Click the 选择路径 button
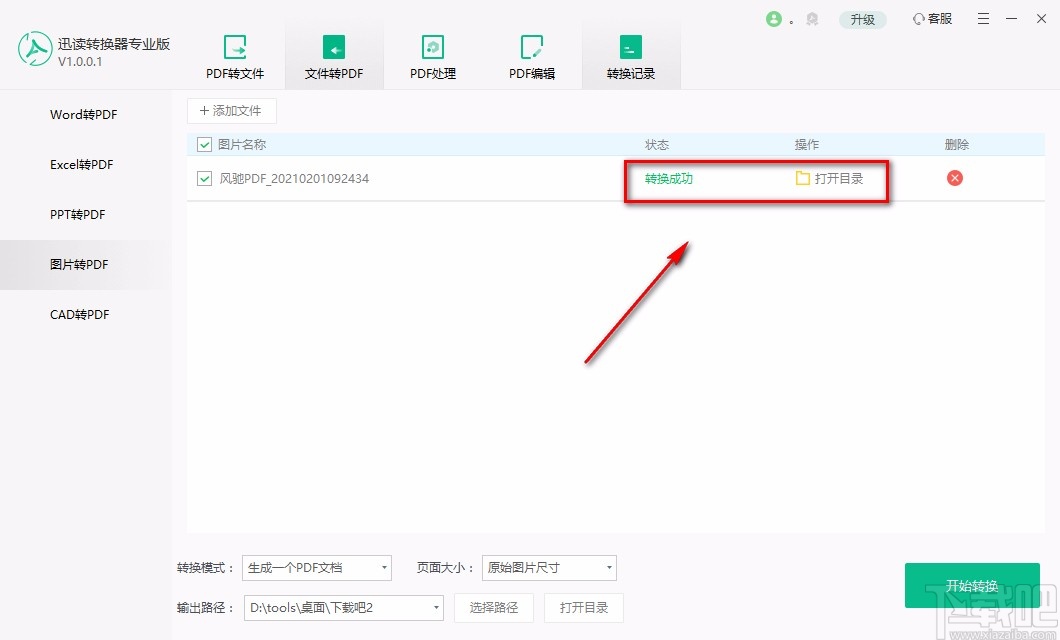This screenshot has height=640, width=1060. click(x=493, y=607)
